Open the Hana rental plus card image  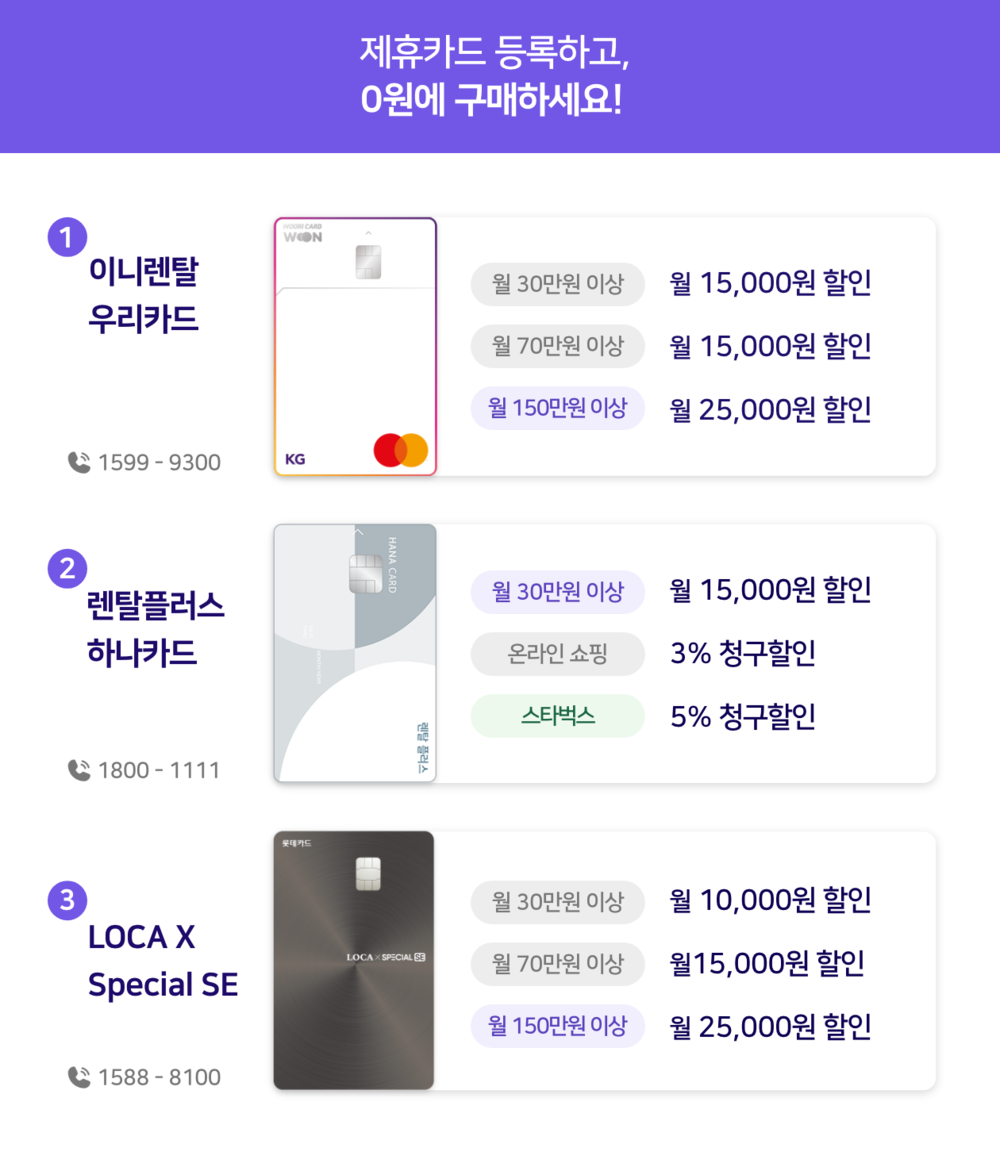click(355, 653)
